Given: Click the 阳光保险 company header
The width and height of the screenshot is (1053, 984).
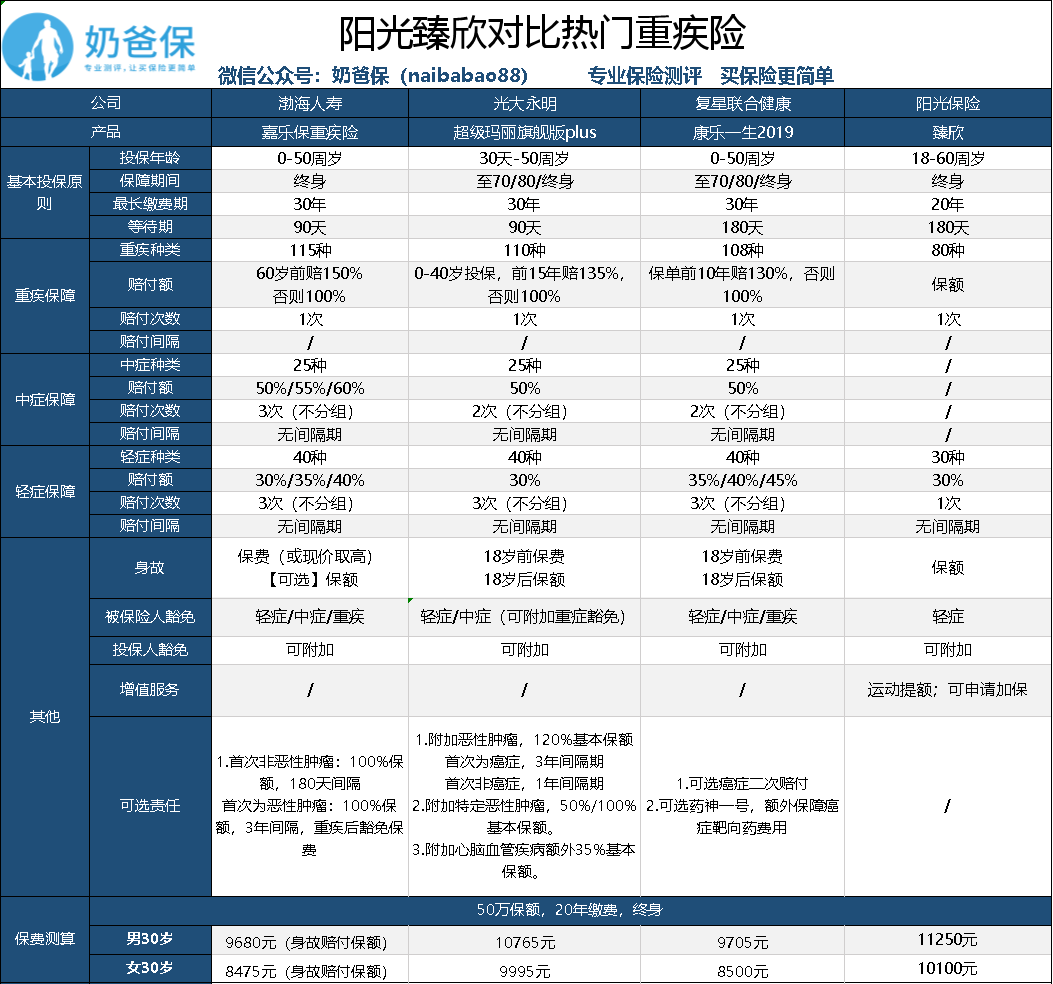Looking at the screenshot, I should [x=948, y=103].
